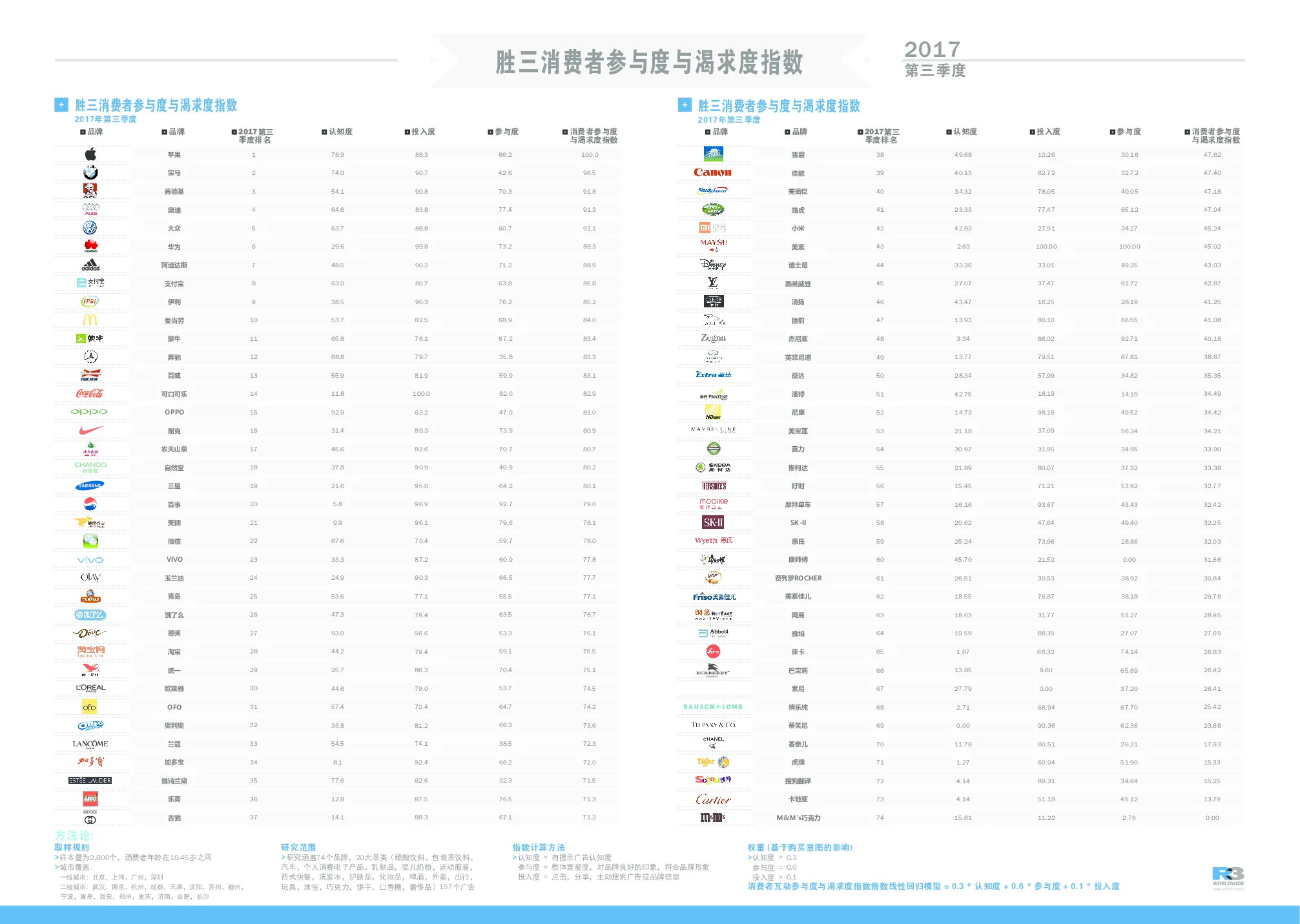Click the Estee Lauder logo
The width and height of the screenshot is (1300, 924).
click(90, 781)
